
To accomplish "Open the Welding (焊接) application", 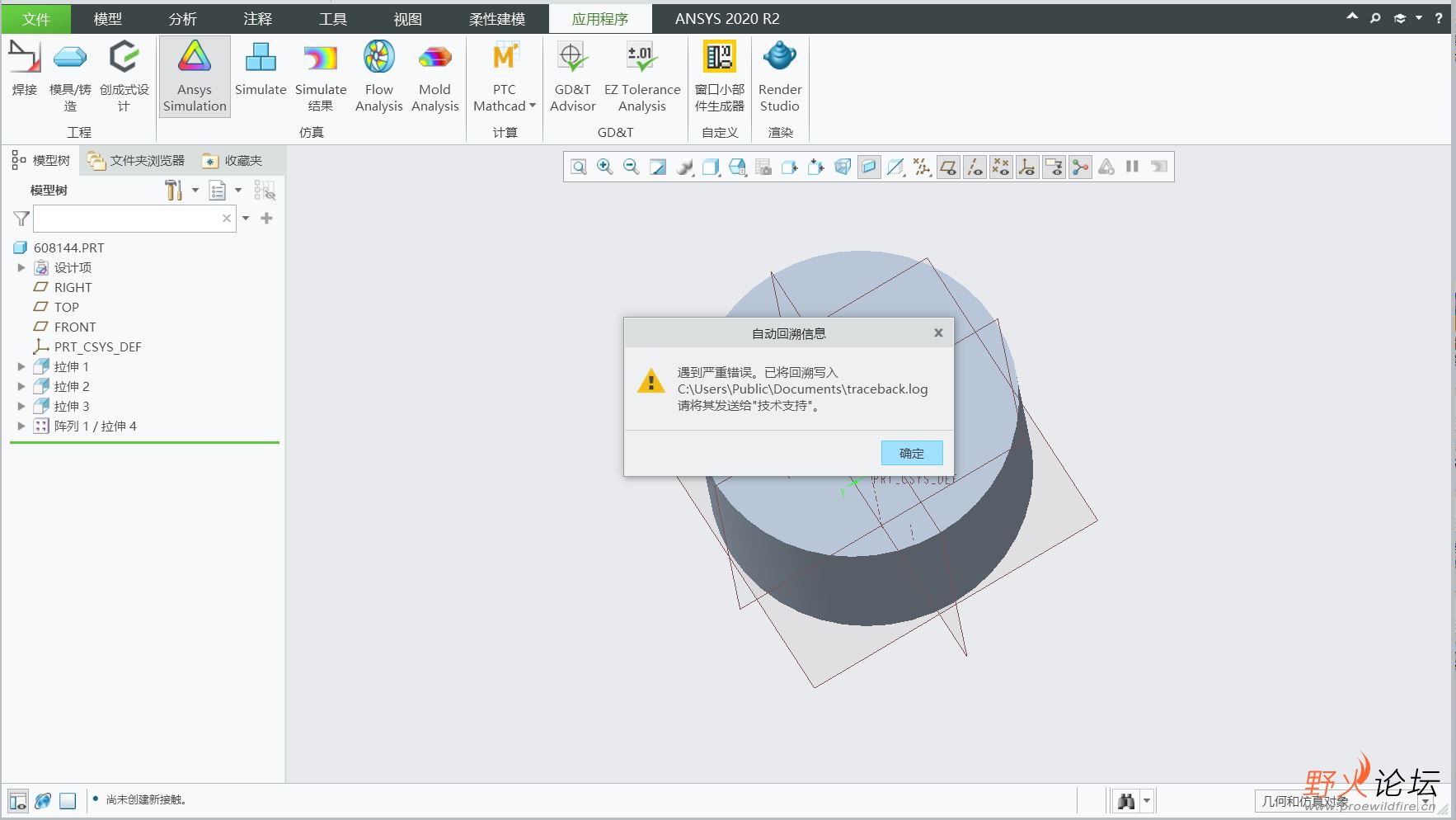I will click(x=24, y=68).
